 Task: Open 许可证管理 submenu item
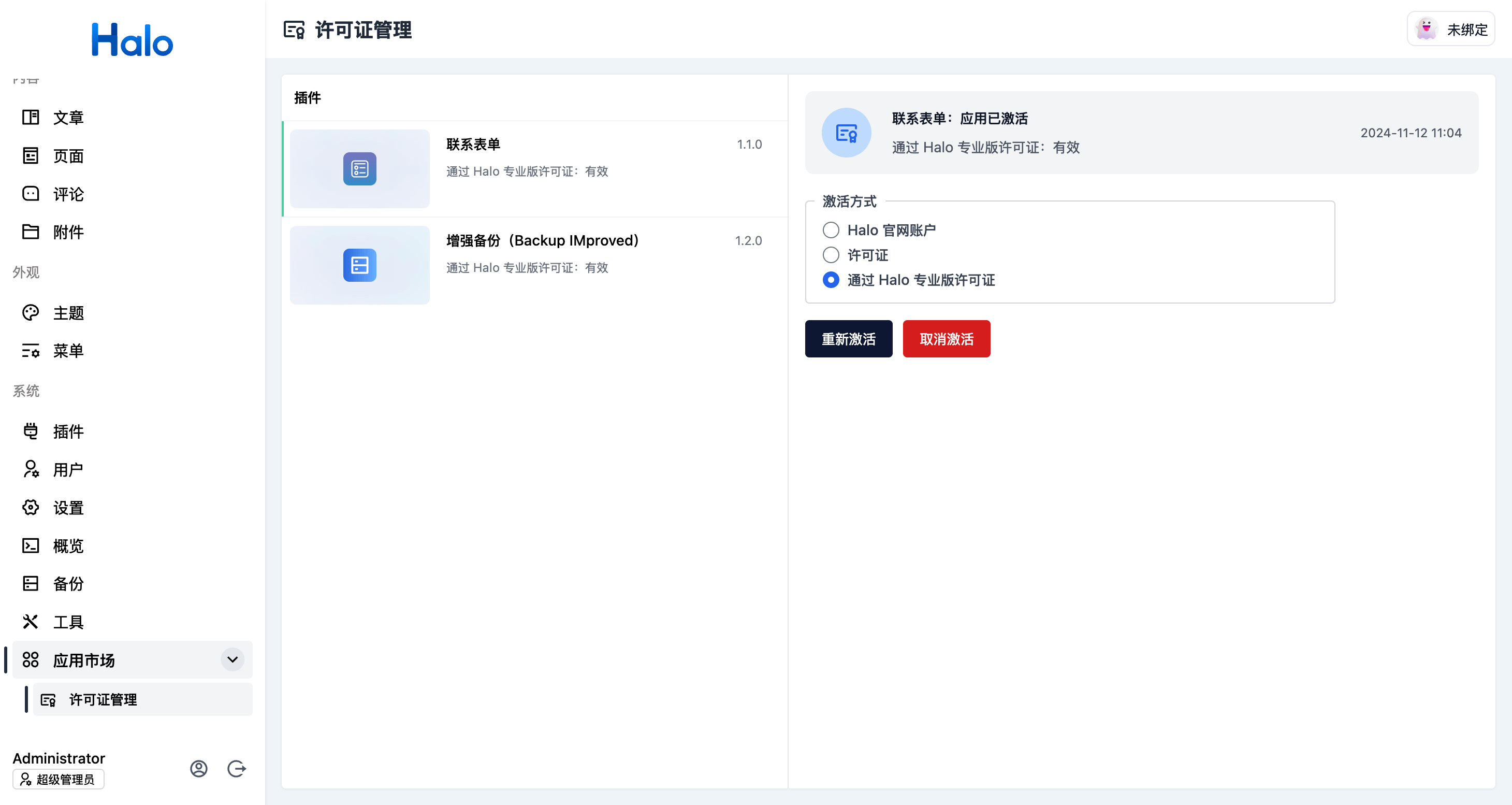(142, 699)
